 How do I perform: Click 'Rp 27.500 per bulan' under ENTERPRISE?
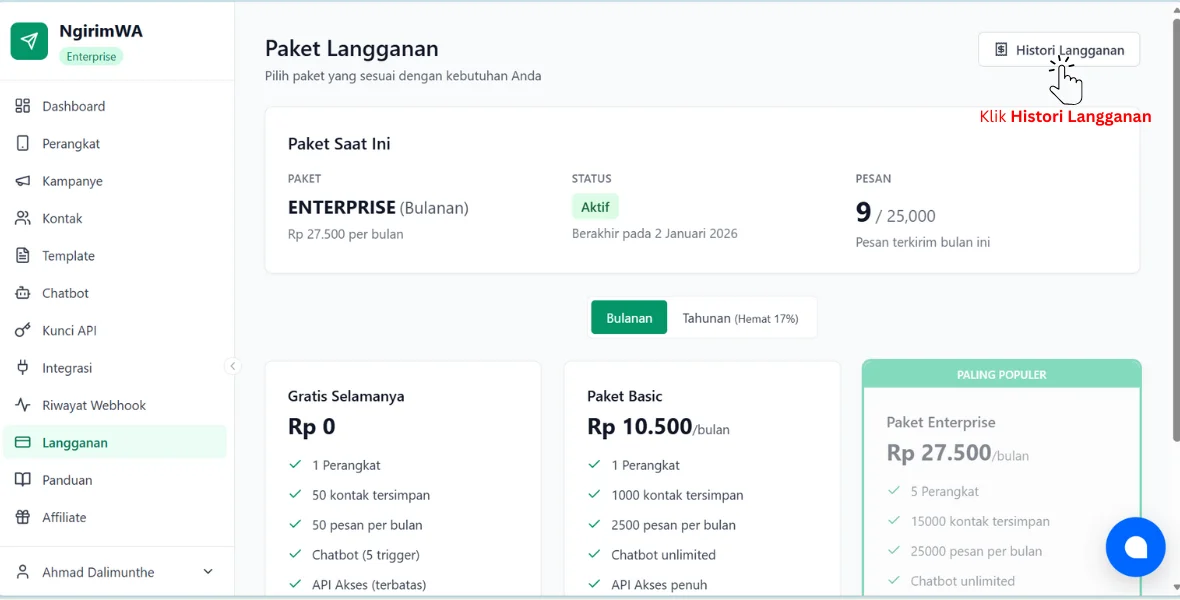345,234
